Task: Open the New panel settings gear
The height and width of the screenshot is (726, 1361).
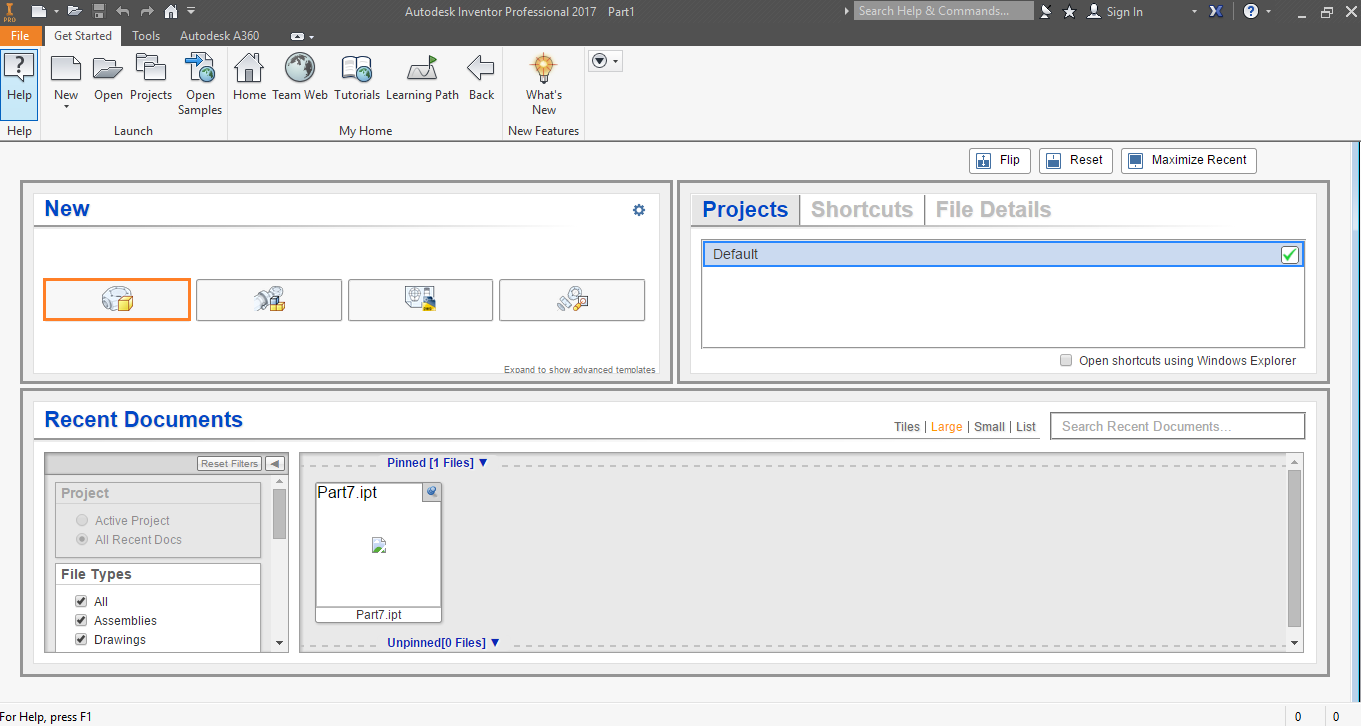Action: click(x=639, y=210)
